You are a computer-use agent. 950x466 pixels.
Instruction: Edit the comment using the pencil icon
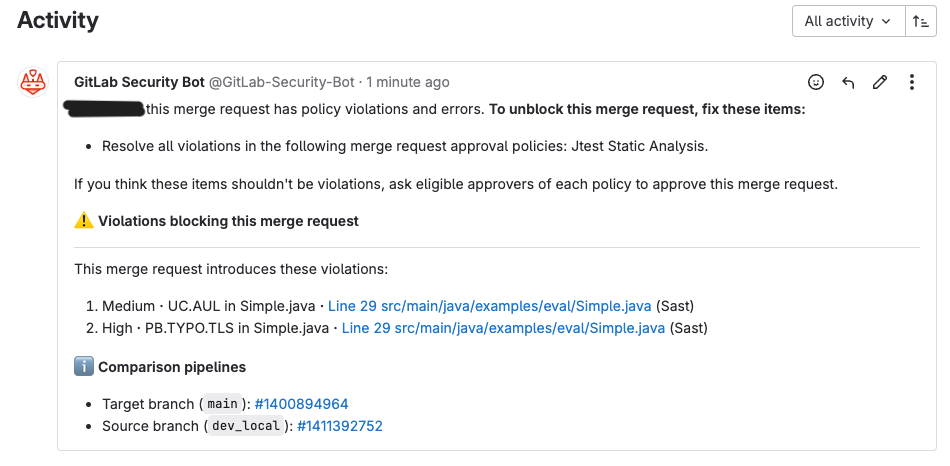(880, 82)
